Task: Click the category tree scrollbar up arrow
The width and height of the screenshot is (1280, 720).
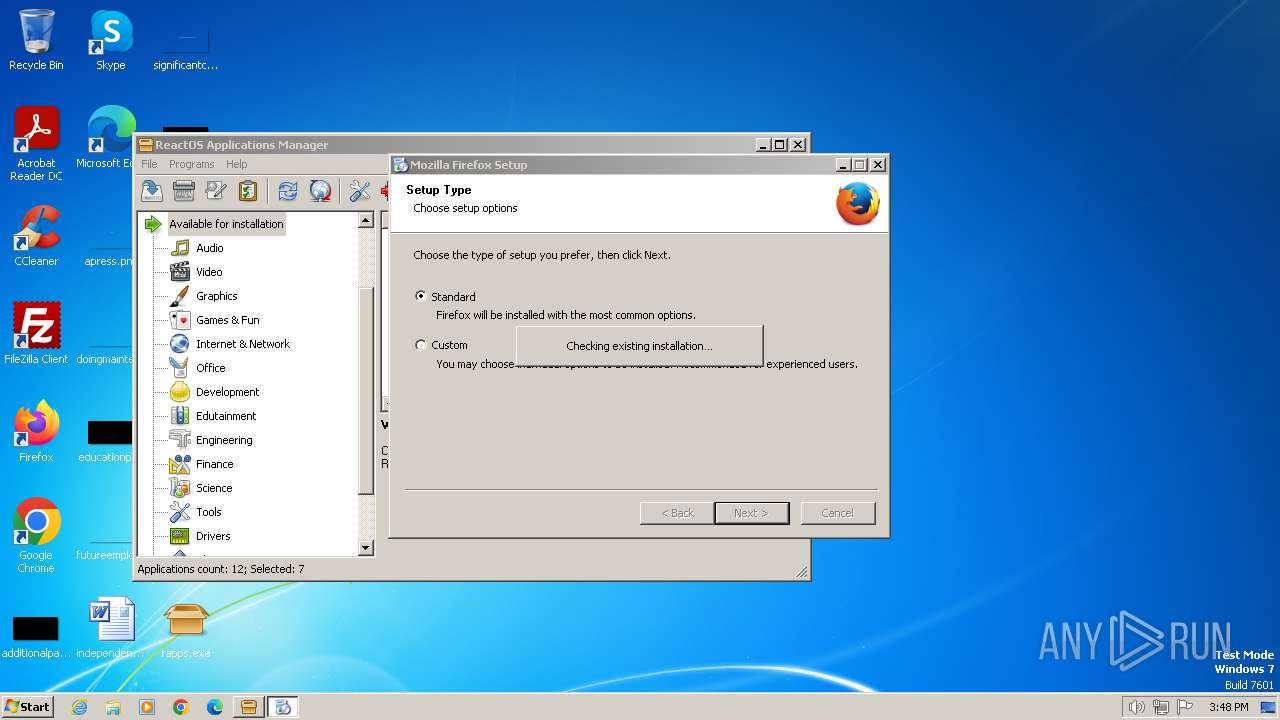Action: coord(365,220)
